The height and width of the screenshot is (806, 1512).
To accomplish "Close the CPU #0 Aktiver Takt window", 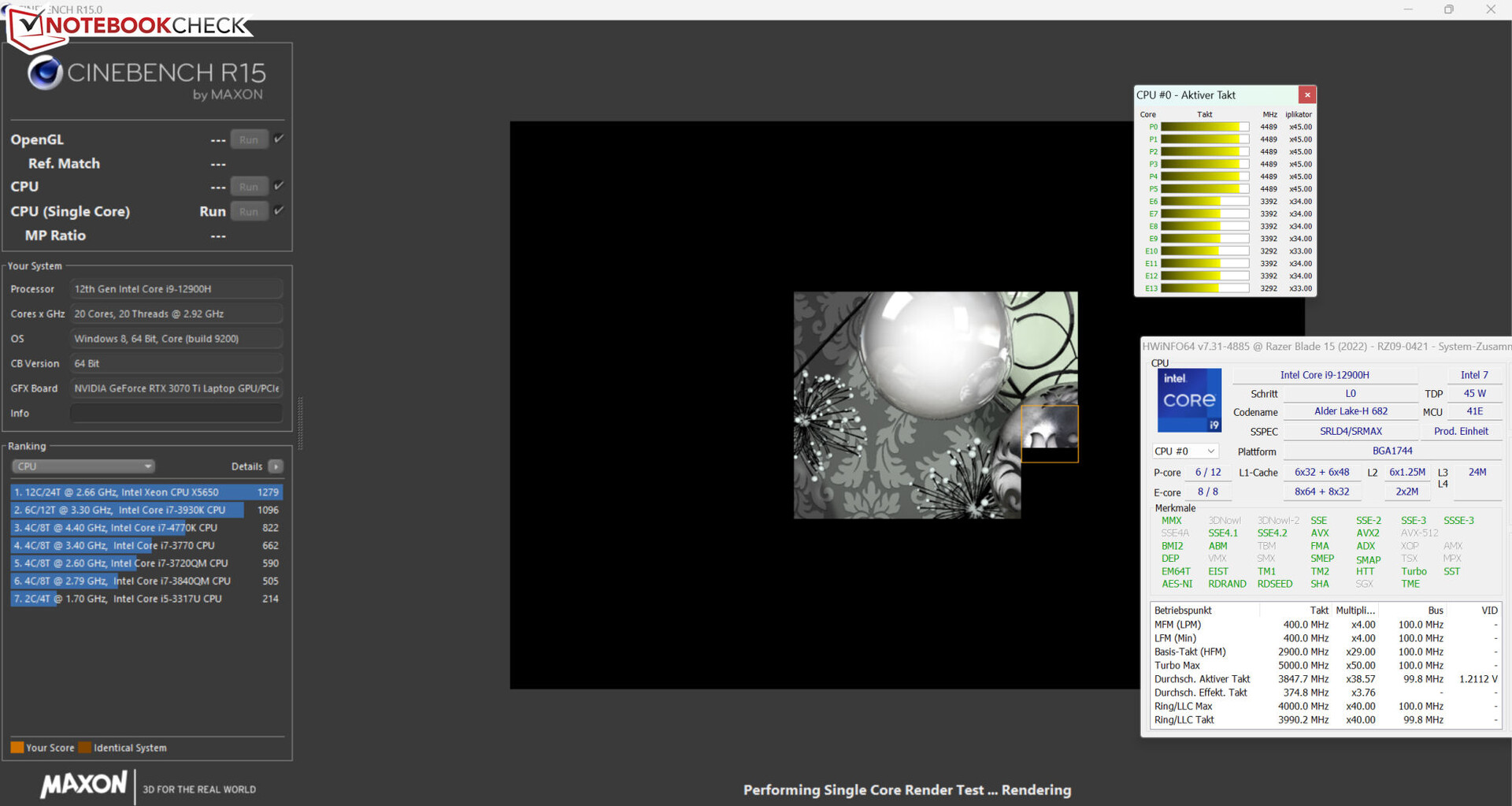I will (x=1307, y=95).
